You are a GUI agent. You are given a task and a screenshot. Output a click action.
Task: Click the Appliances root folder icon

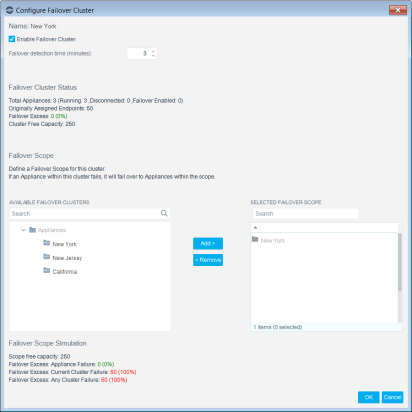pyautogui.click(x=32, y=230)
